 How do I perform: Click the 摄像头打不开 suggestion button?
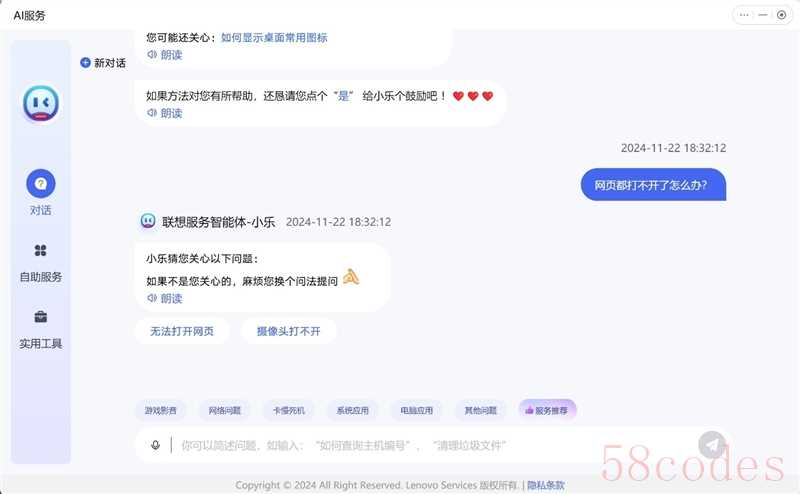pyautogui.click(x=288, y=331)
